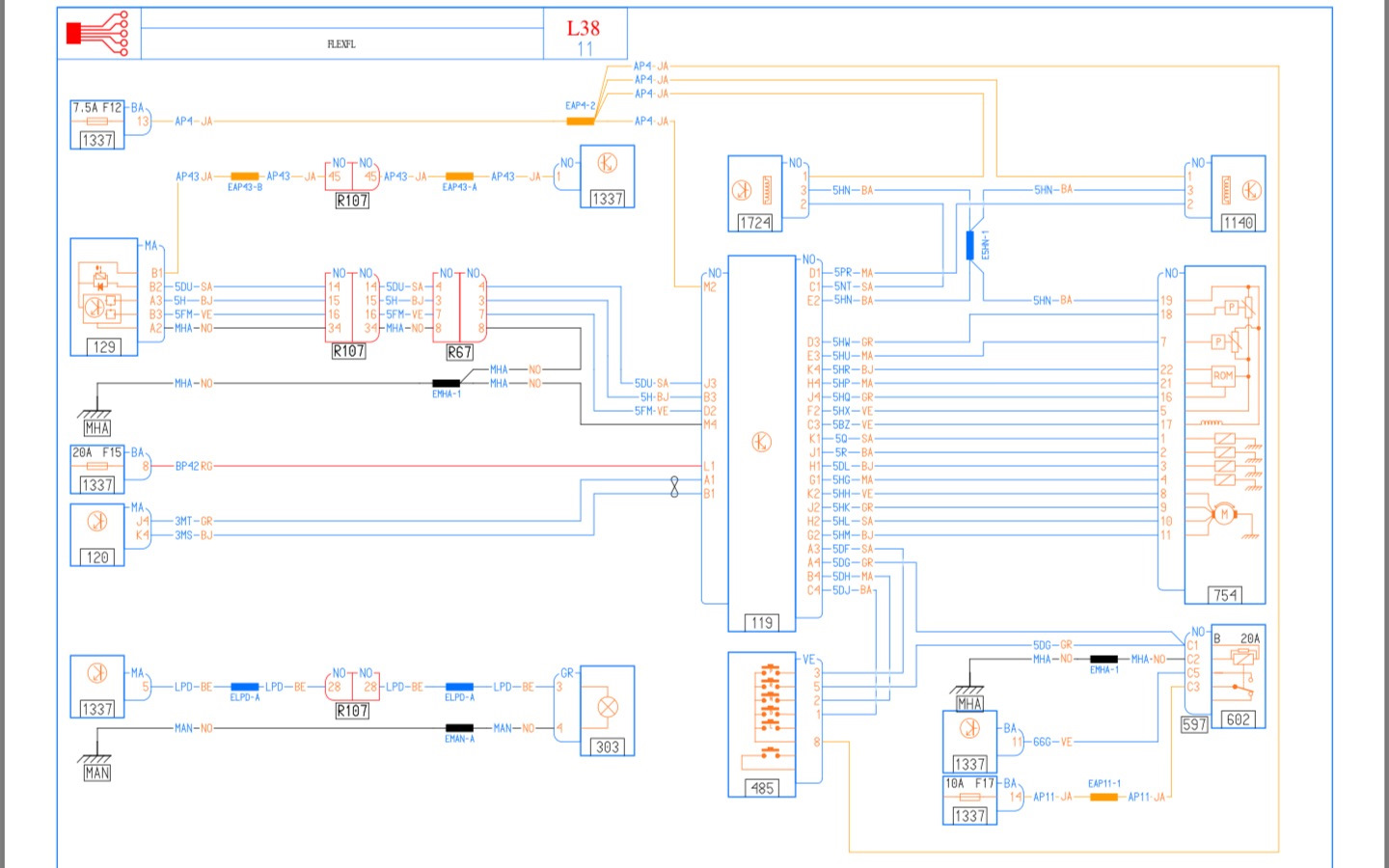Click the transistor symbol inside component 119

click(x=761, y=443)
